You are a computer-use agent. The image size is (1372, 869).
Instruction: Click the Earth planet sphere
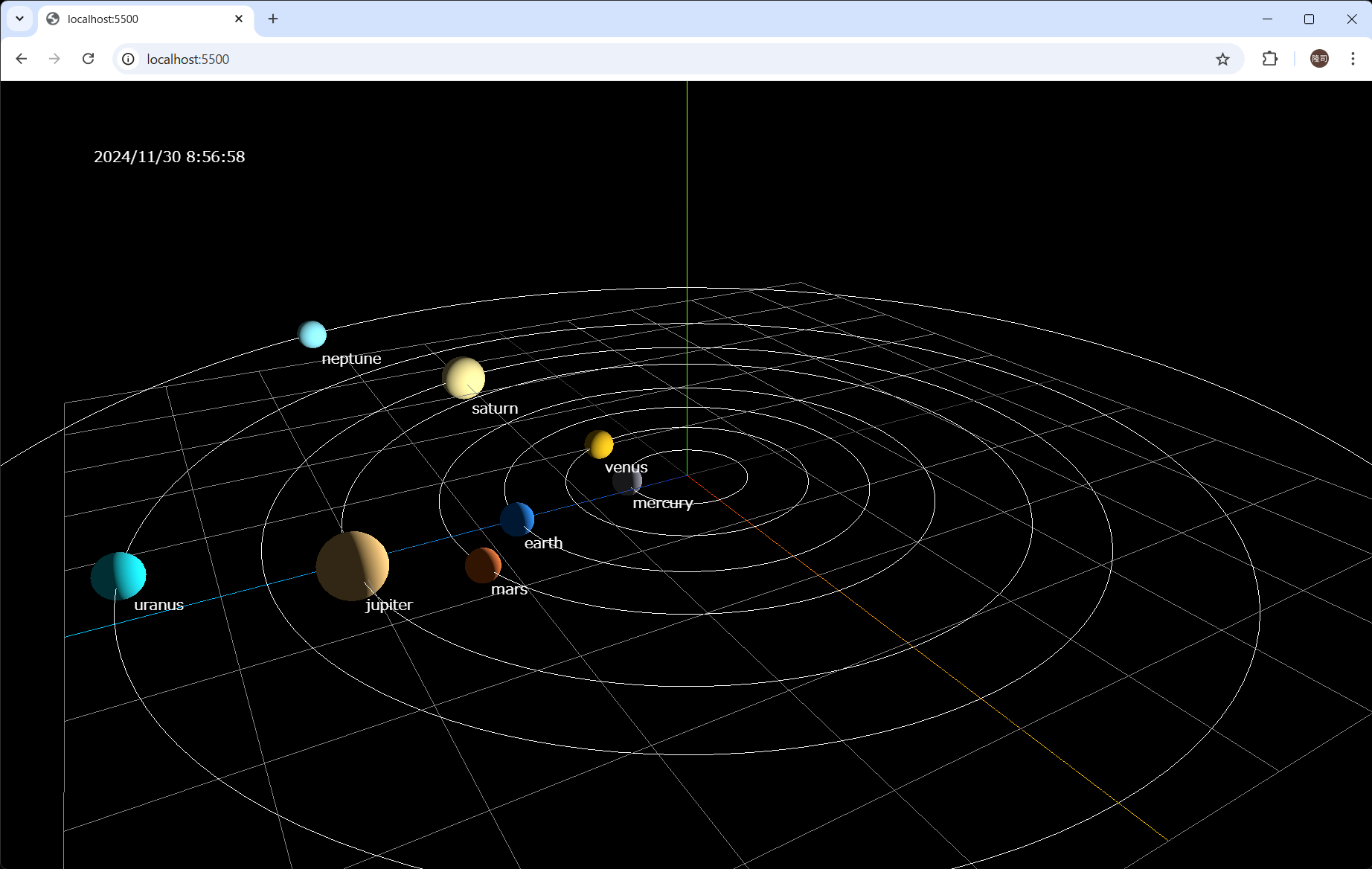516,519
